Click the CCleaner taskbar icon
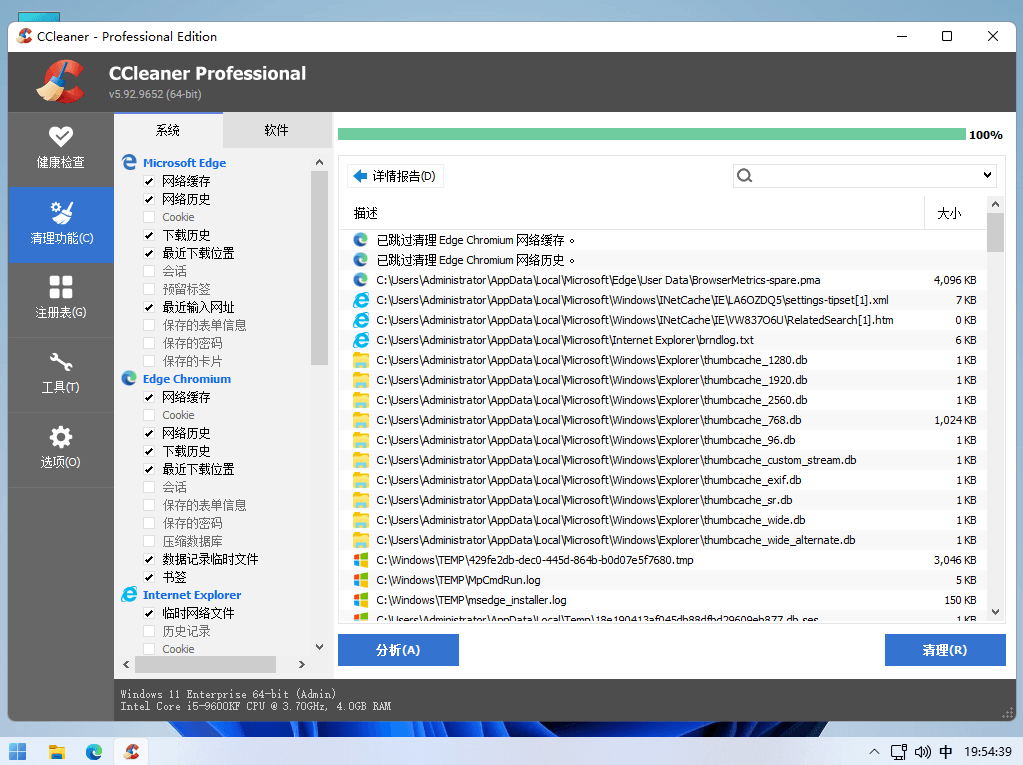Screen dimensions: 1023x765 (132, 751)
